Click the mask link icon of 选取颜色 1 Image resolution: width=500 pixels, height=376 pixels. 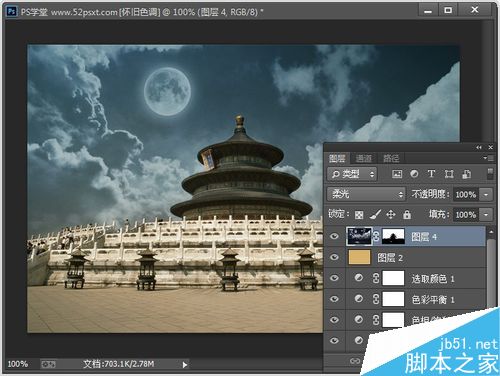pos(376,278)
